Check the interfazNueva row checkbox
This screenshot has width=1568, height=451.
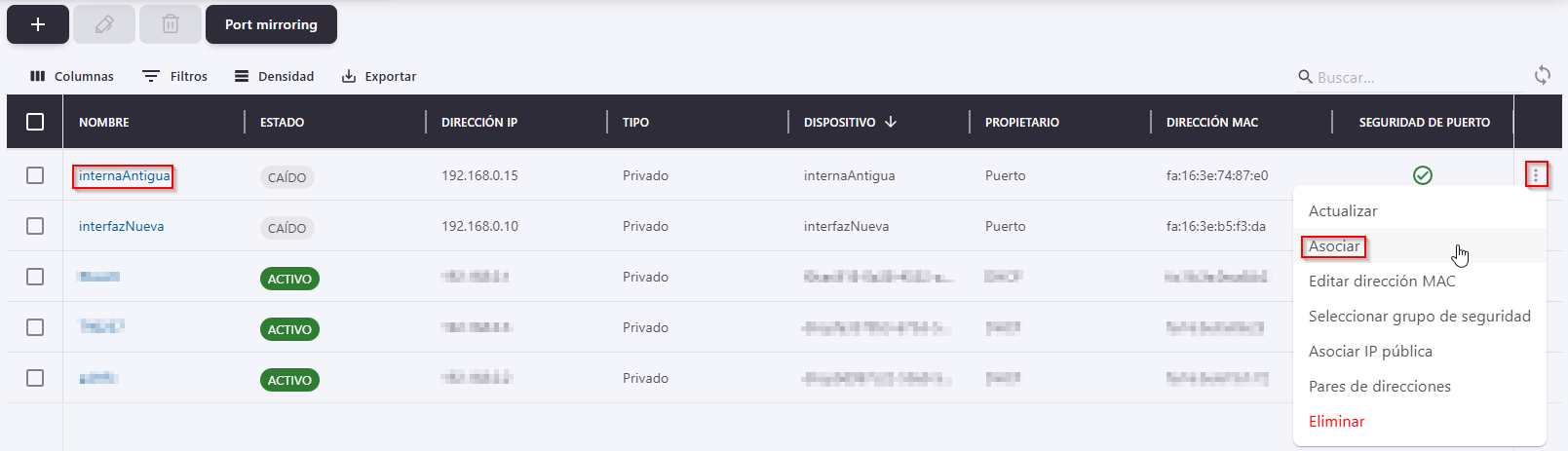tap(35, 226)
